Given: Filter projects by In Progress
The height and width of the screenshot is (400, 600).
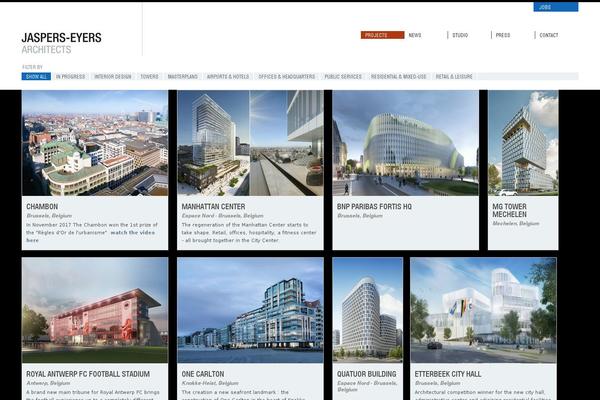Looking at the screenshot, I should point(70,77).
